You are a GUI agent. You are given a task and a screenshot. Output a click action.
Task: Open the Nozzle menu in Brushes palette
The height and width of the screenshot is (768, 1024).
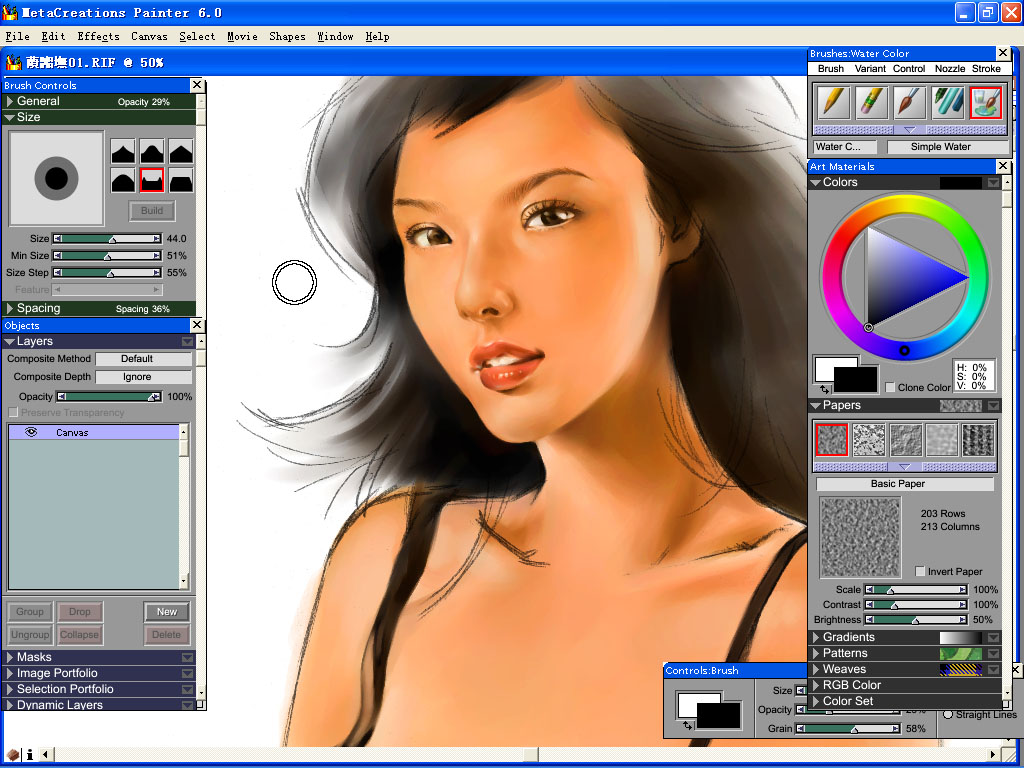coord(950,69)
